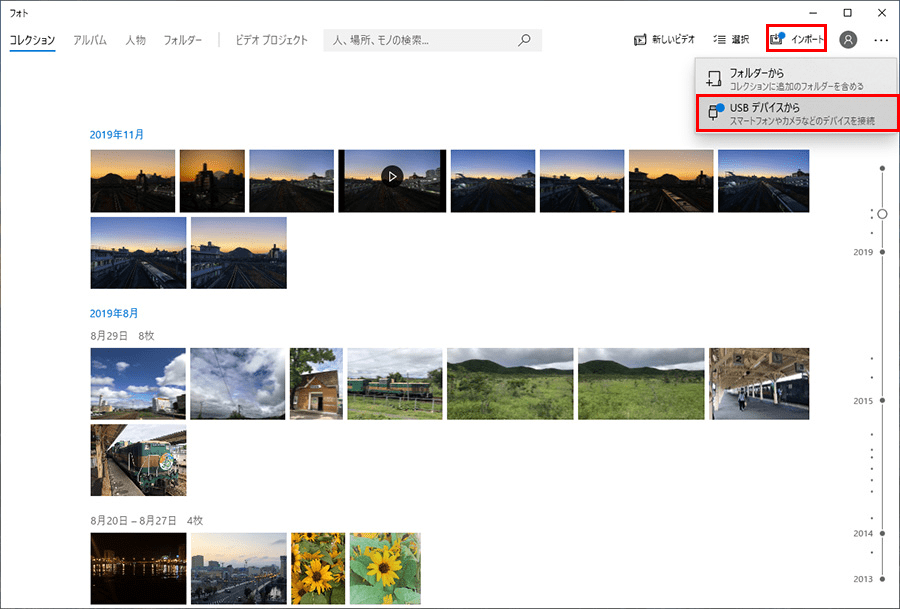Click the 選択 button
This screenshot has width=900, height=609.
tap(731, 40)
